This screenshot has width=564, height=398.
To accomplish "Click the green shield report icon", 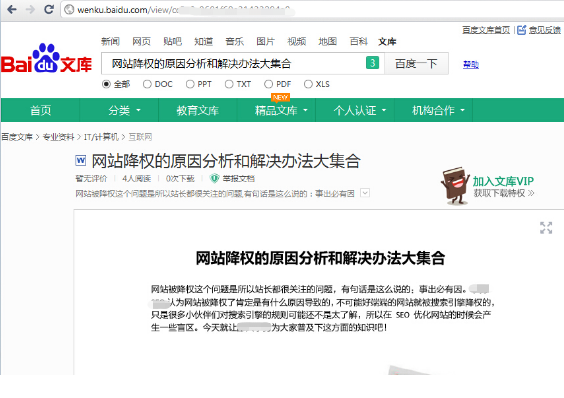I will (214, 178).
